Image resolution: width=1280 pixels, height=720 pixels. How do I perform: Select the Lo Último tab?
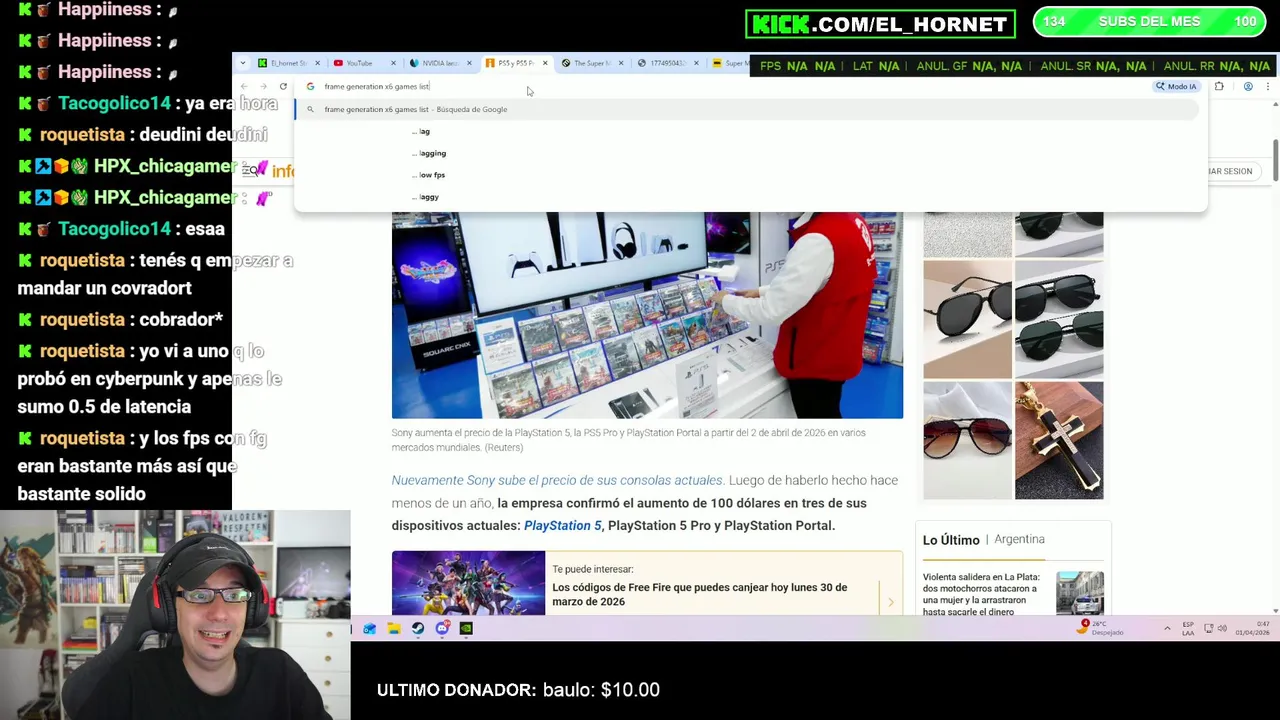click(x=951, y=540)
